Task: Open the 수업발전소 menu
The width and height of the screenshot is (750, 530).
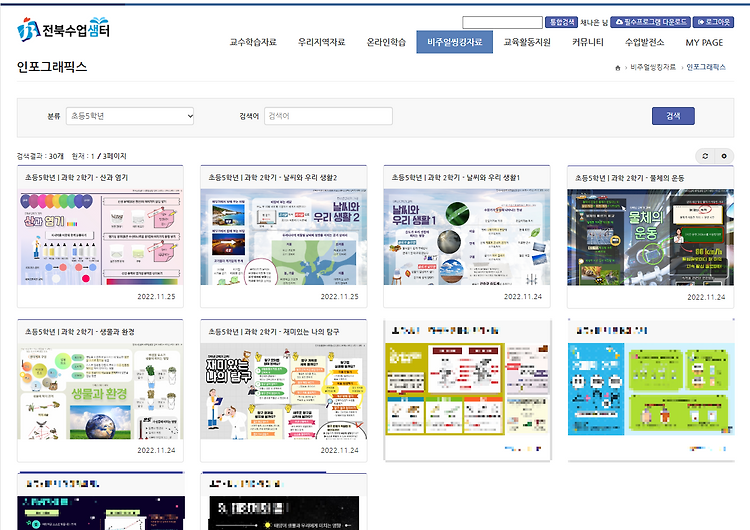Action: click(x=644, y=42)
